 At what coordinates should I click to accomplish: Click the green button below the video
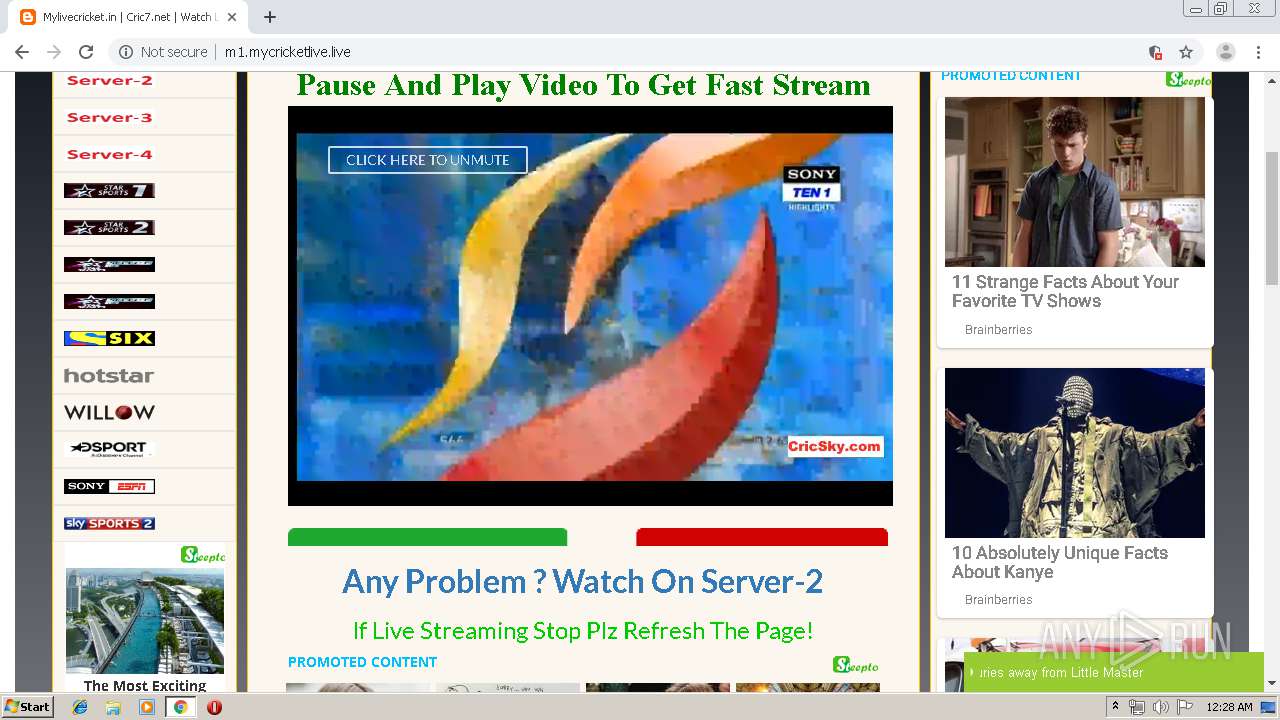click(x=427, y=537)
